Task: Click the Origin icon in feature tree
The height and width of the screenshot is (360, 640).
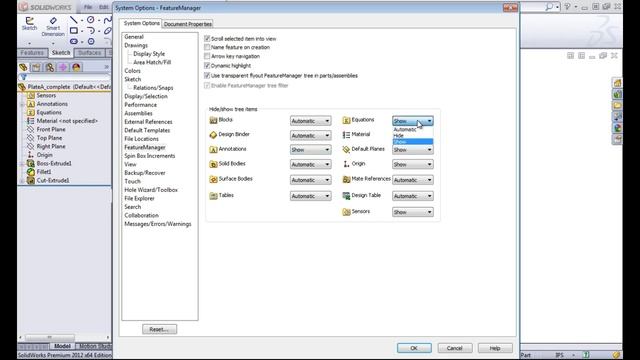Action: [31, 155]
